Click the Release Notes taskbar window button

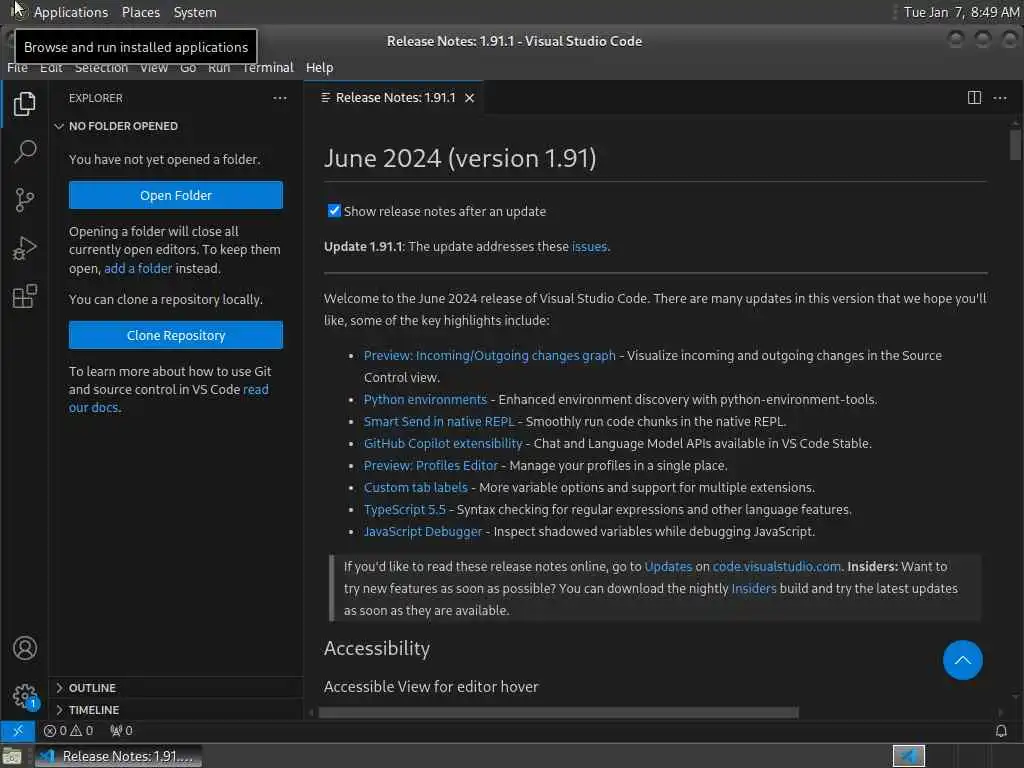(118, 756)
